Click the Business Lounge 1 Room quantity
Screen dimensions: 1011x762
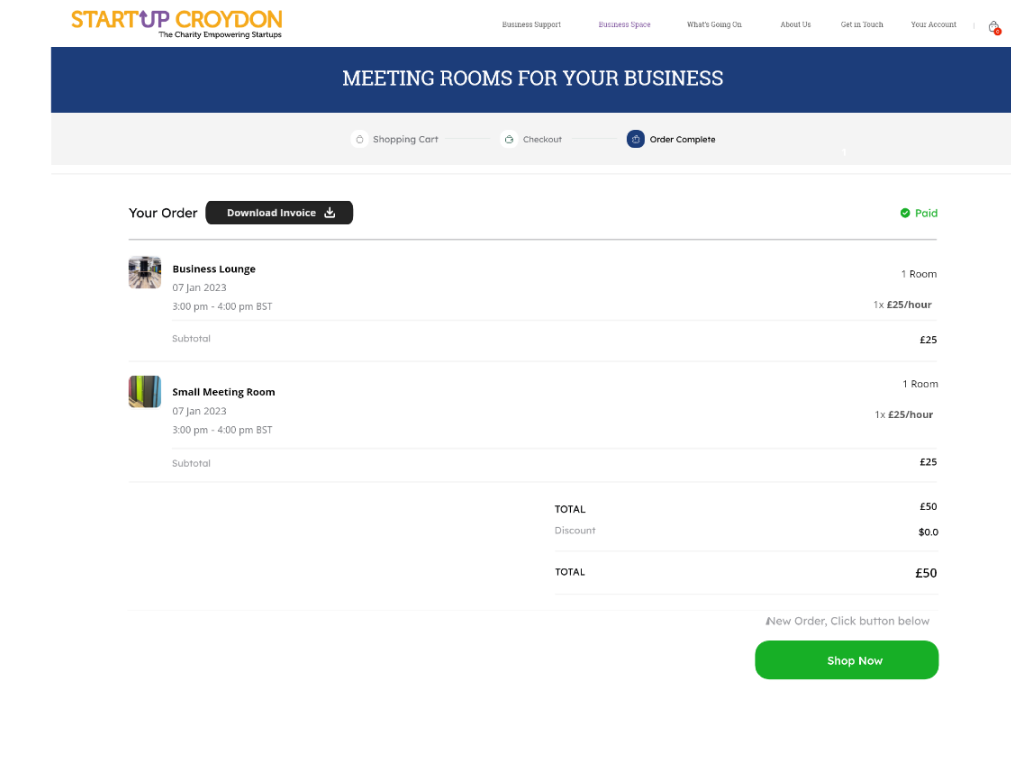(919, 274)
